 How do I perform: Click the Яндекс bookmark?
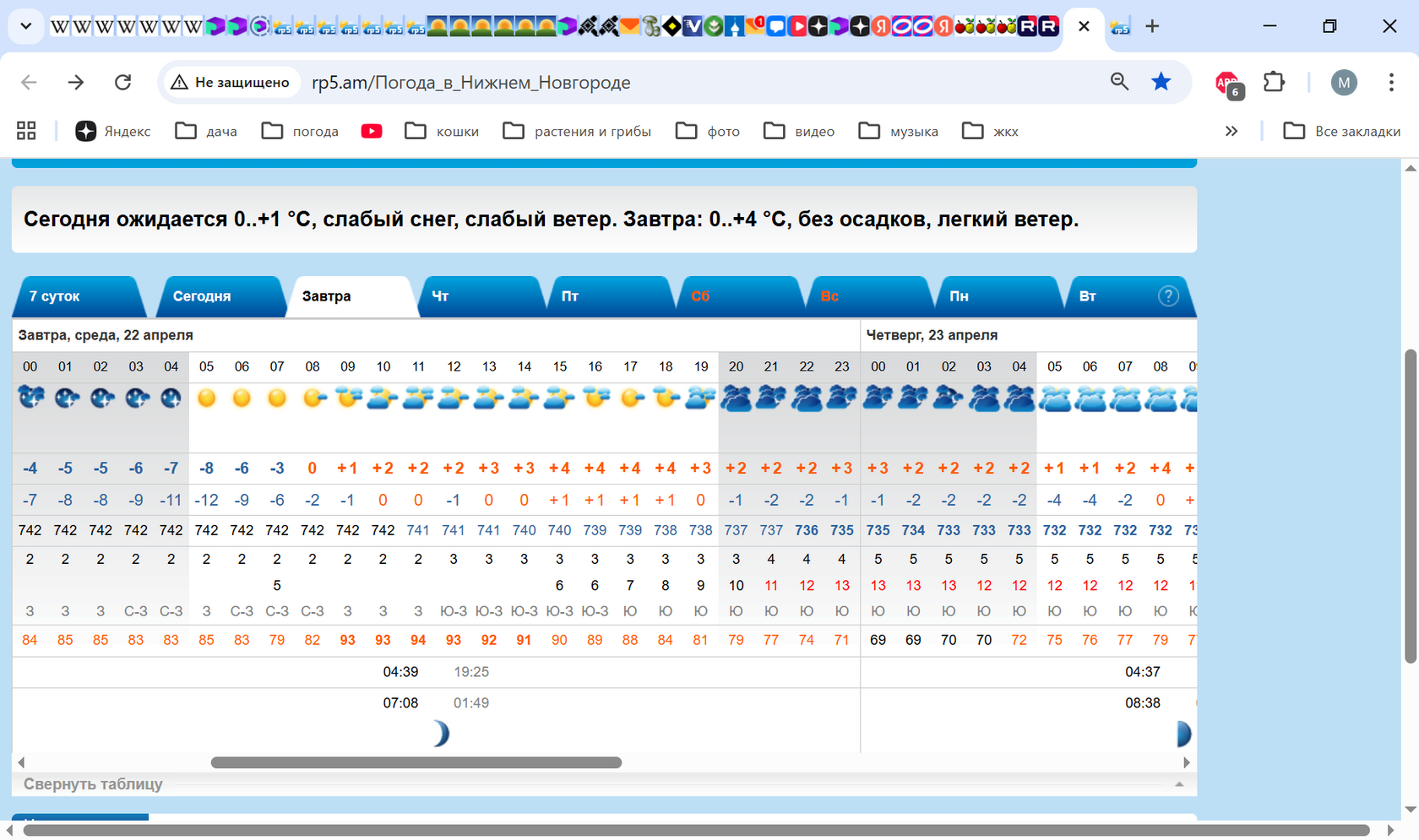pos(113,131)
